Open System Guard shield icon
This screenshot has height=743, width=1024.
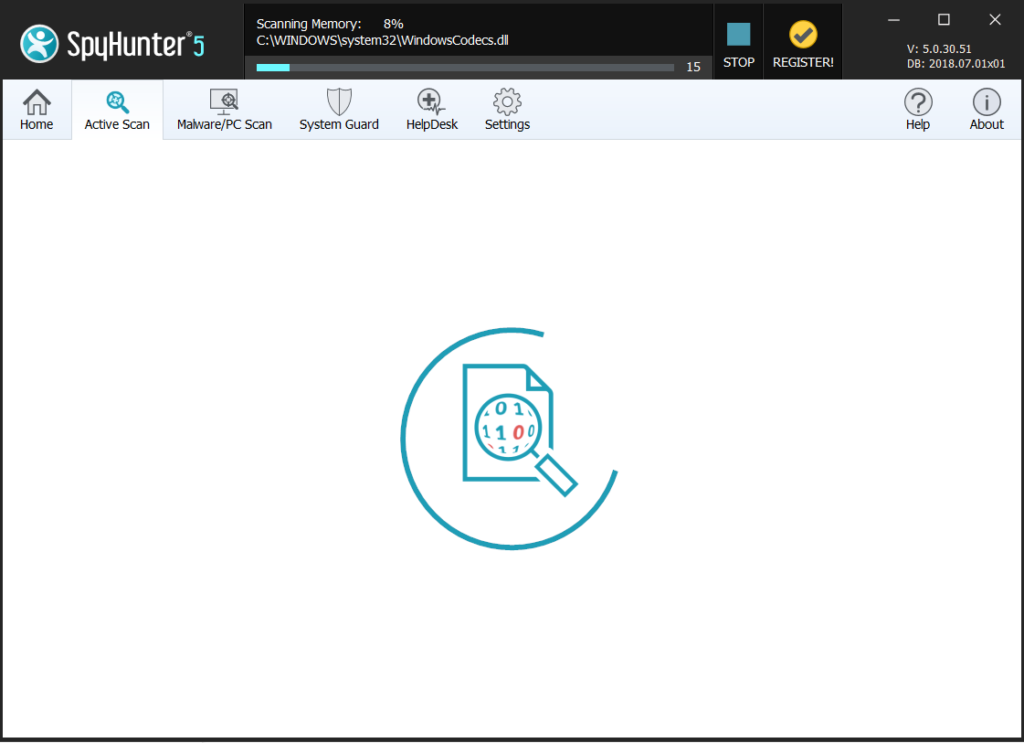click(x=339, y=102)
